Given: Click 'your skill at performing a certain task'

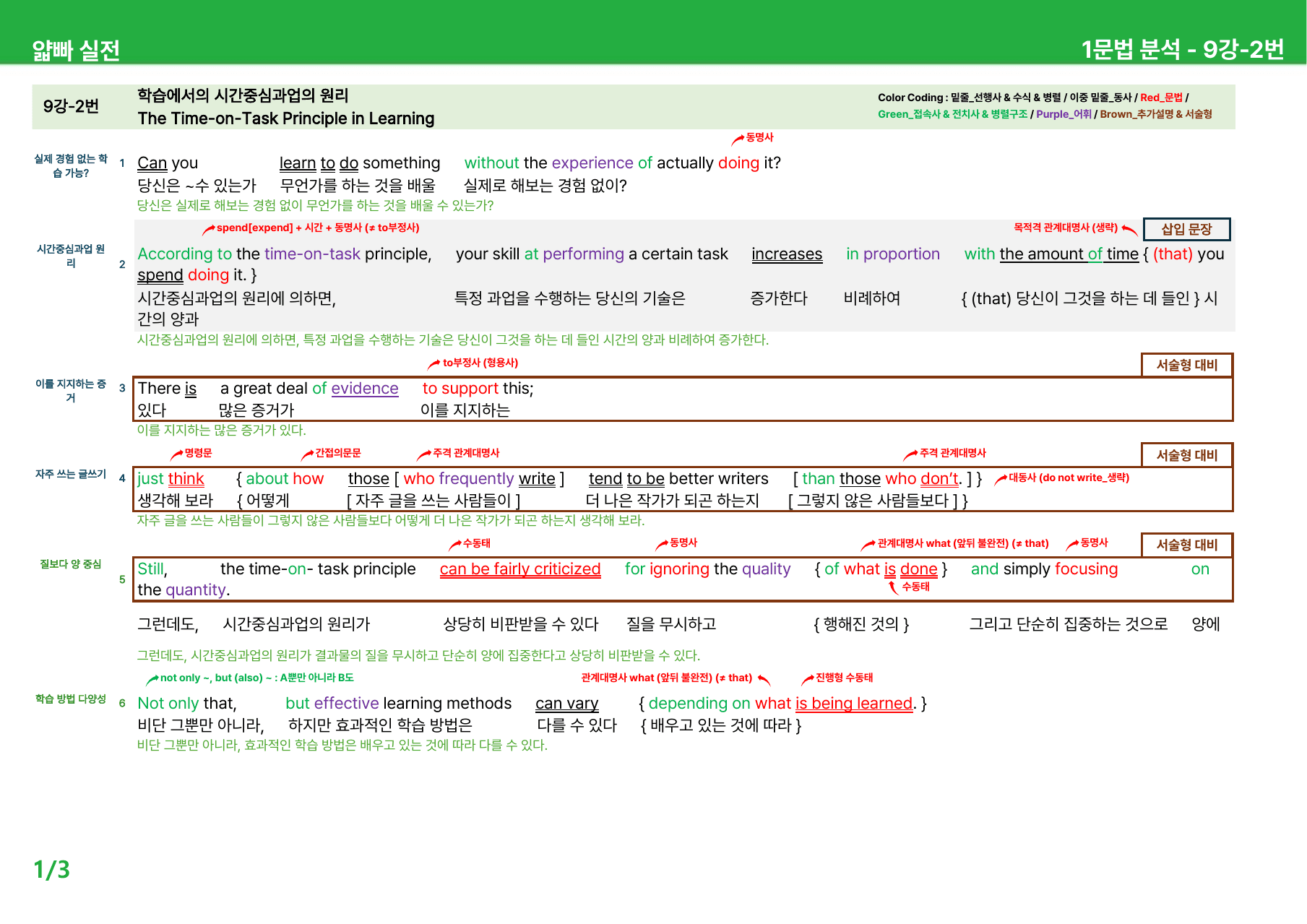Looking at the screenshot, I should 592,254.
